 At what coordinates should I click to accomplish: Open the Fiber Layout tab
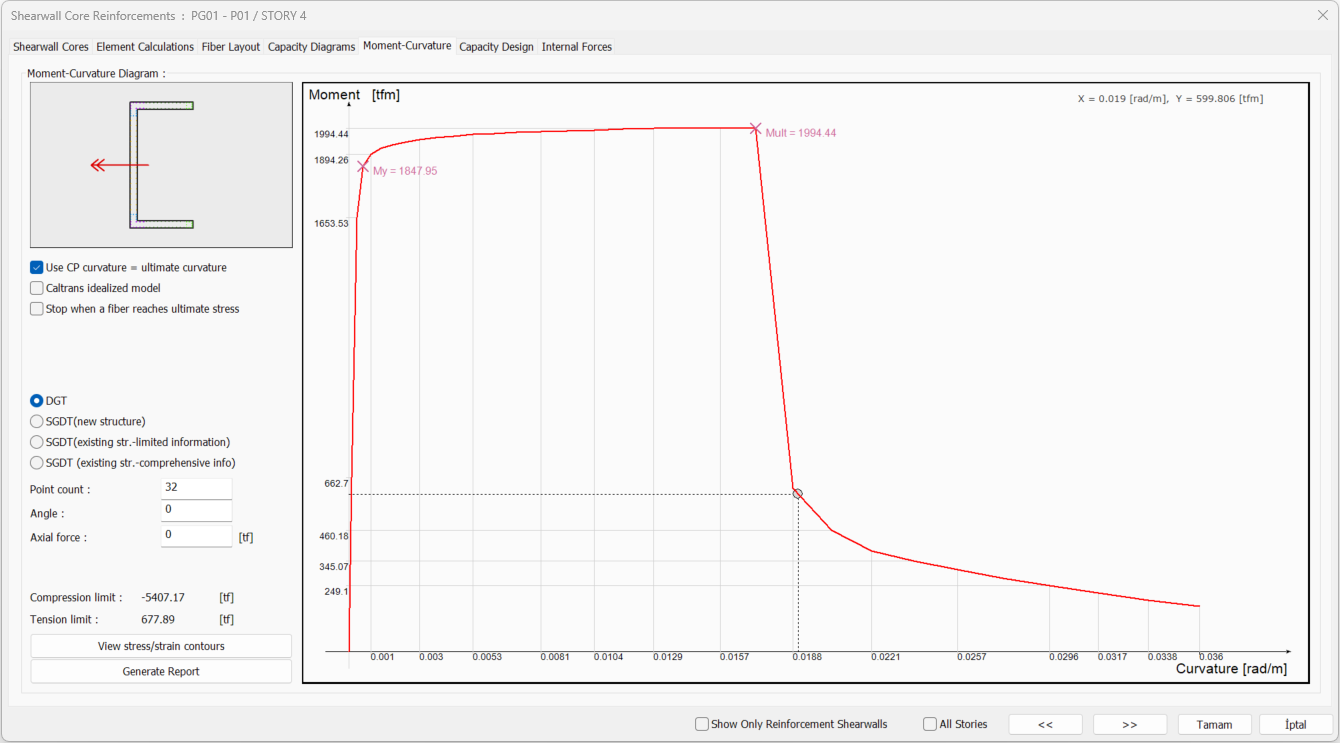pos(231,47)
